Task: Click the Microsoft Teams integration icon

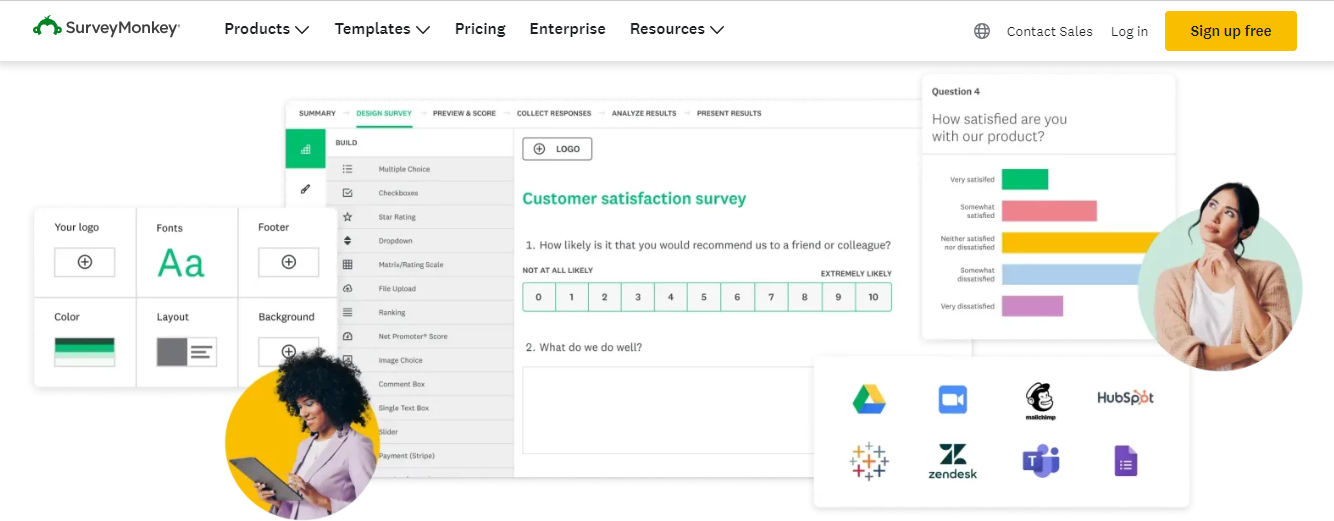Action: [1040, 461]
